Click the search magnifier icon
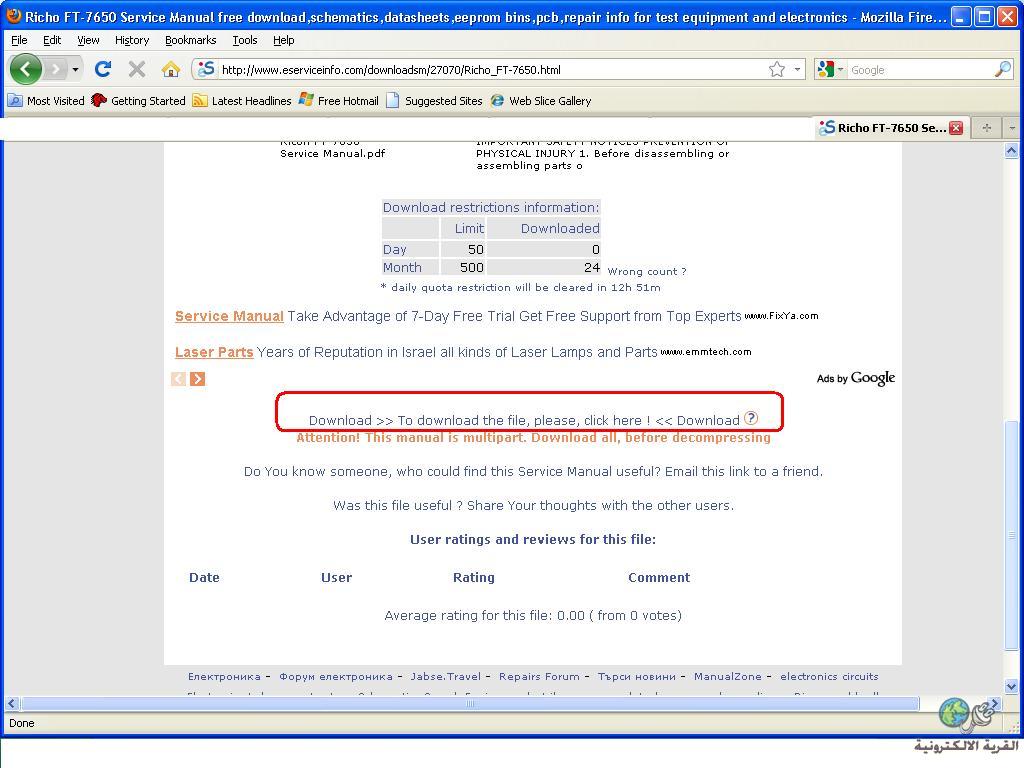The width and height of the screenshot is (1024, 768). tap(1002, 69)
